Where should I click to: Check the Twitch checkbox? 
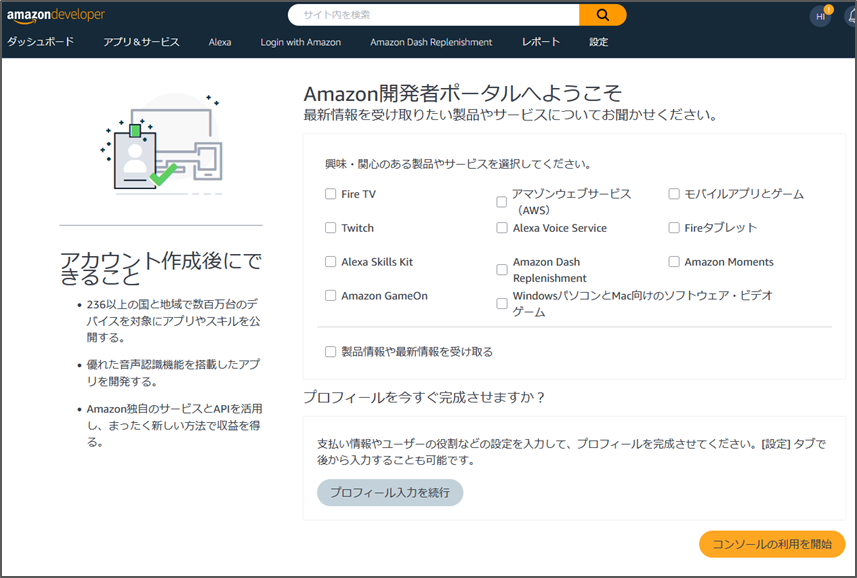[x=330, y=228]
